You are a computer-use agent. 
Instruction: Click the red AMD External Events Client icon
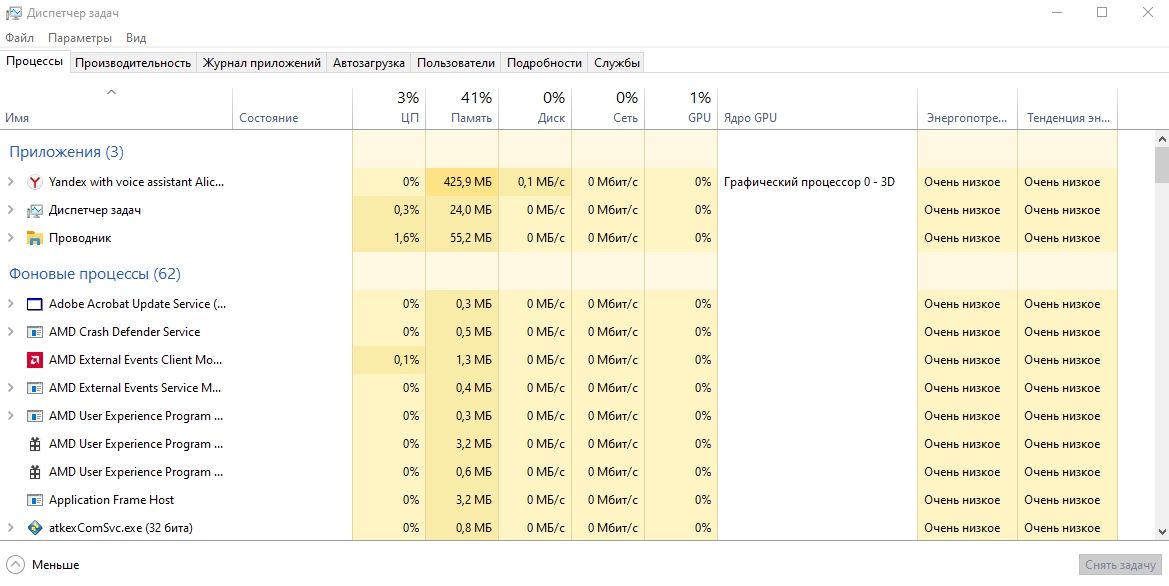pos(35,360)
